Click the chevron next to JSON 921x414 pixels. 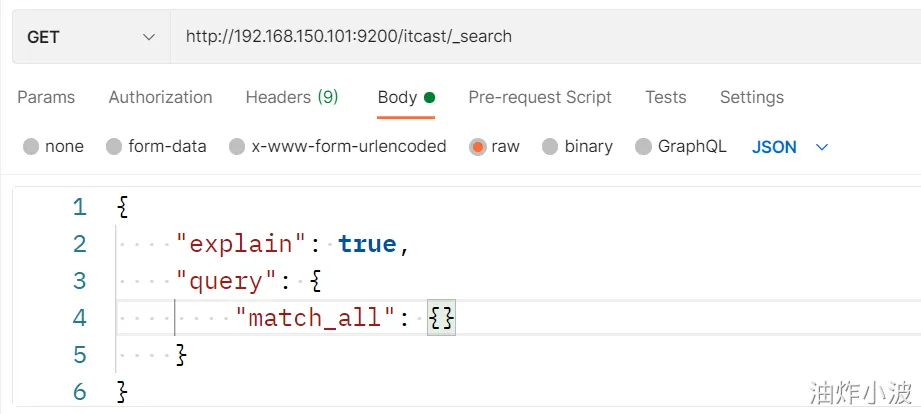tap(822, 147)
